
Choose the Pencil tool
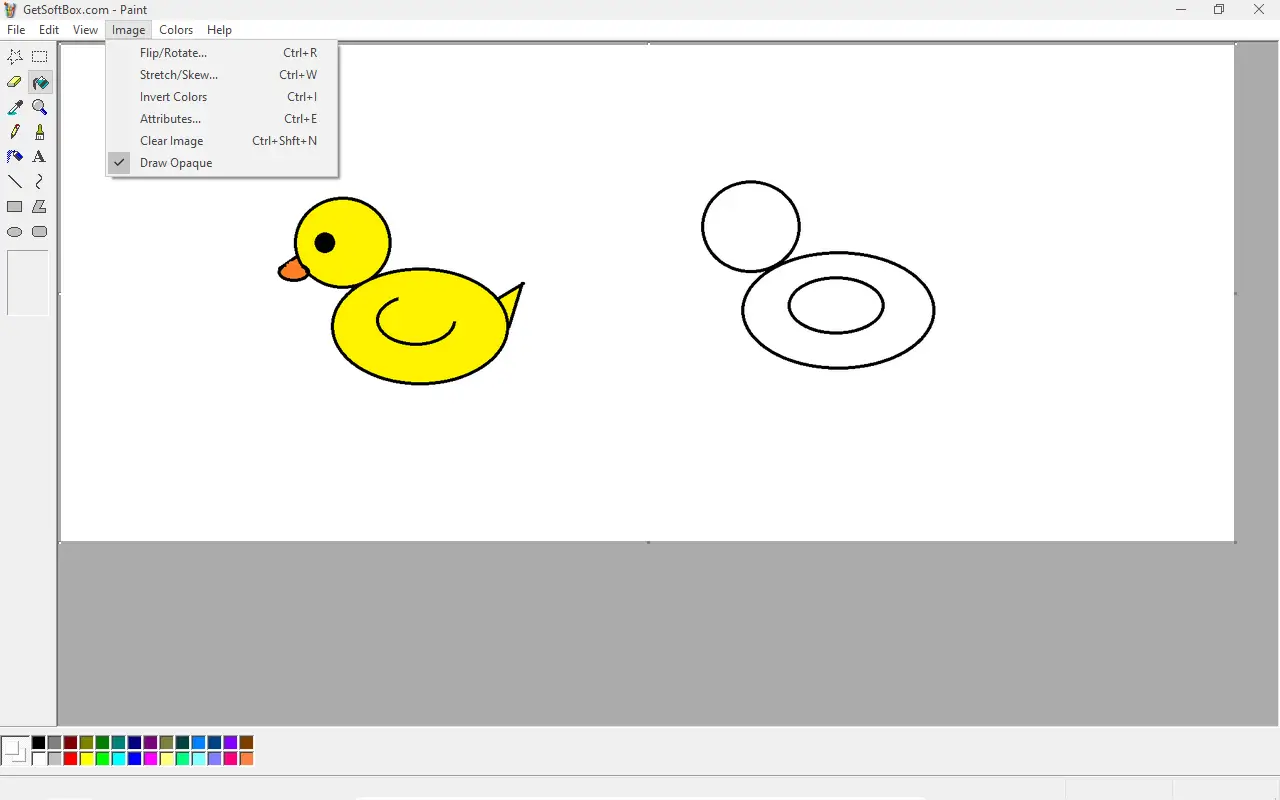[x=15, y=132]
